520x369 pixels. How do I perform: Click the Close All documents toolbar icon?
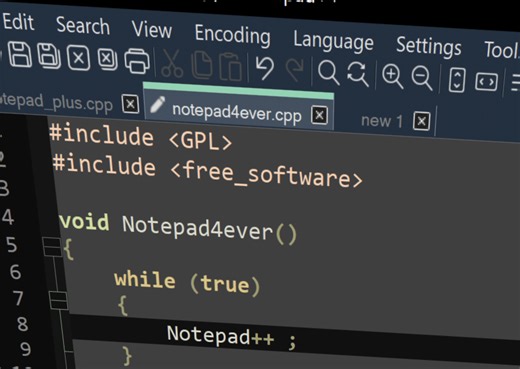(107, 59)
